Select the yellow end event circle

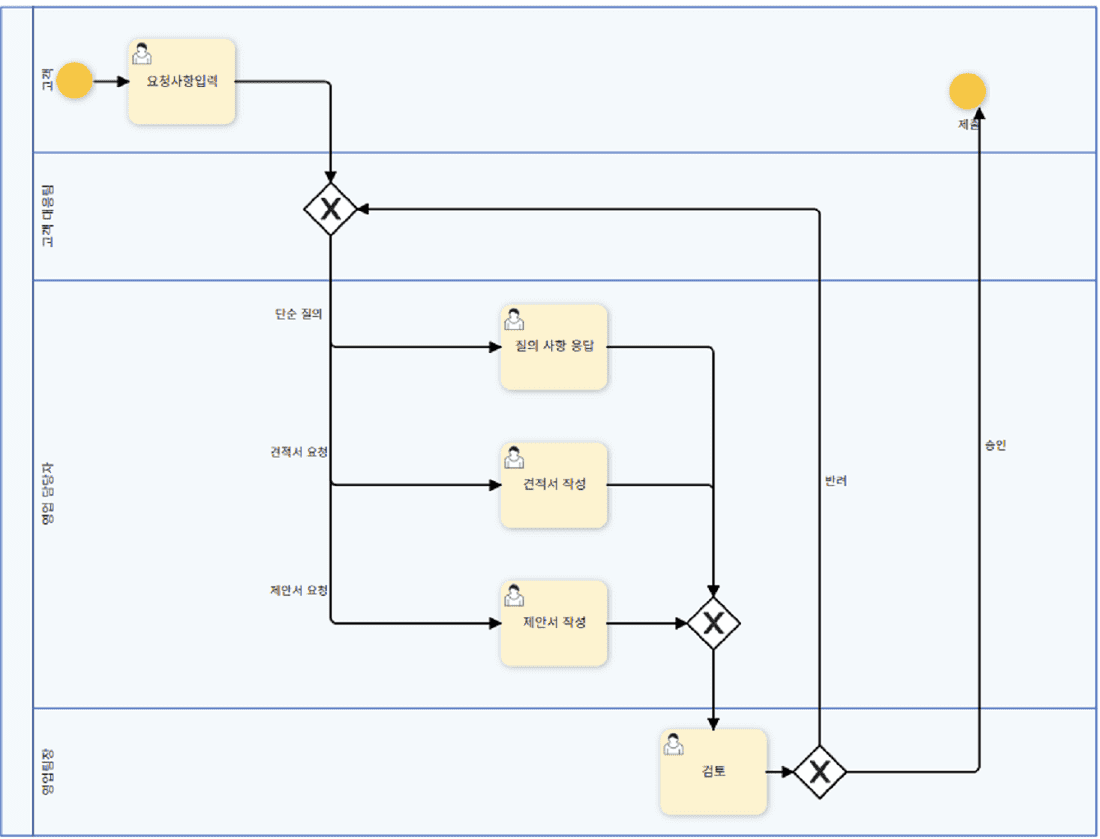tap(967, 91)
